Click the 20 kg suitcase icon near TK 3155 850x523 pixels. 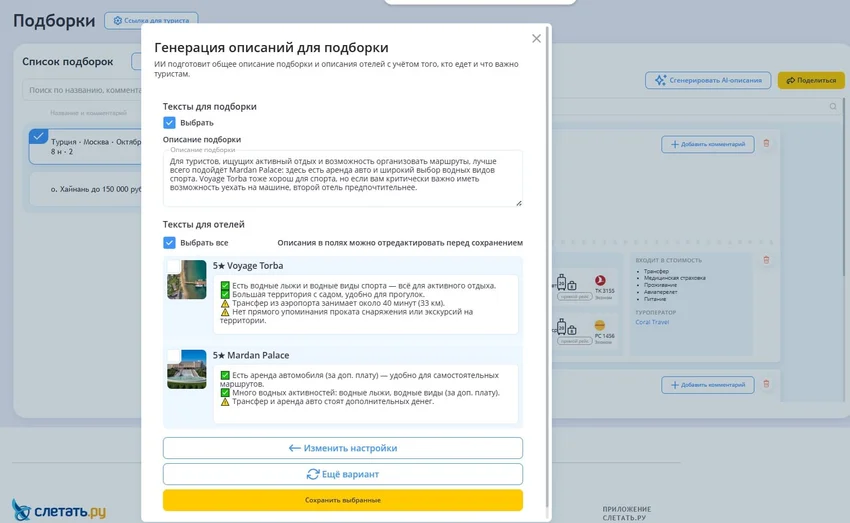click(562, 282)
